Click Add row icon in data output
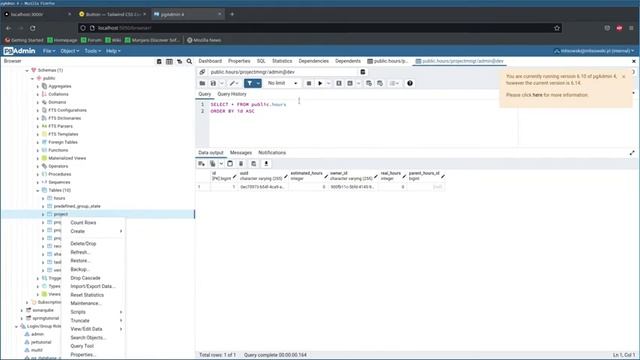 pyautogui.click(x=201, y=164)
